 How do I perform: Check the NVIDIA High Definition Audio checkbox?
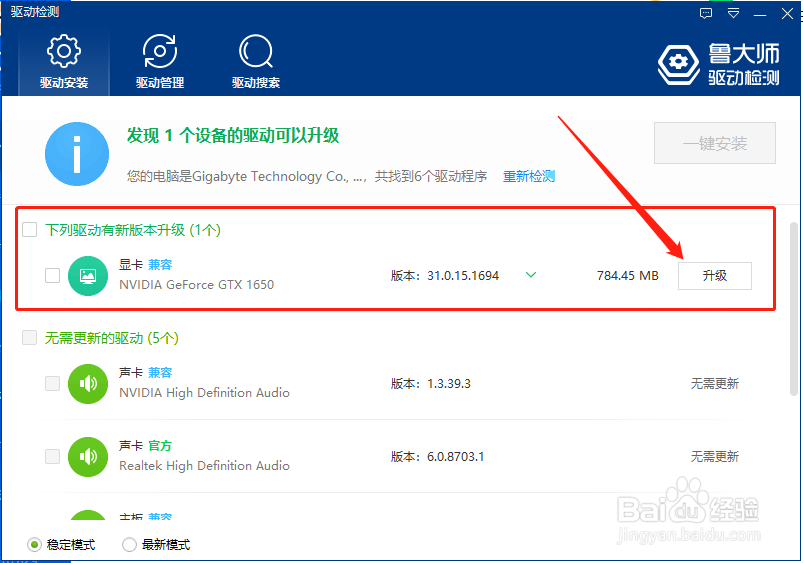coord(52,384)
